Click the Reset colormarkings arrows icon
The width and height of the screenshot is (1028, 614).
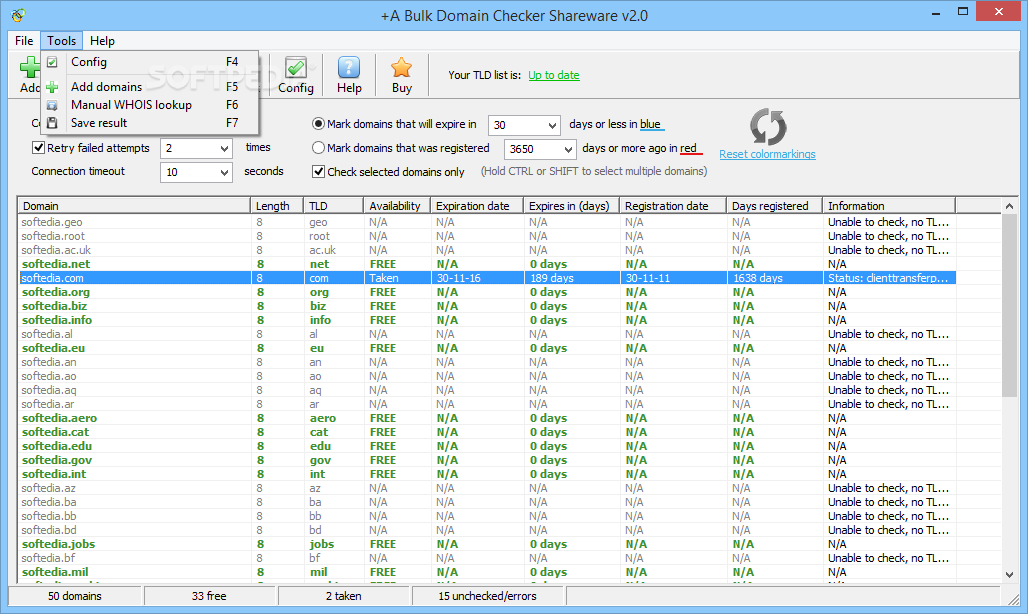click(768, 126)
